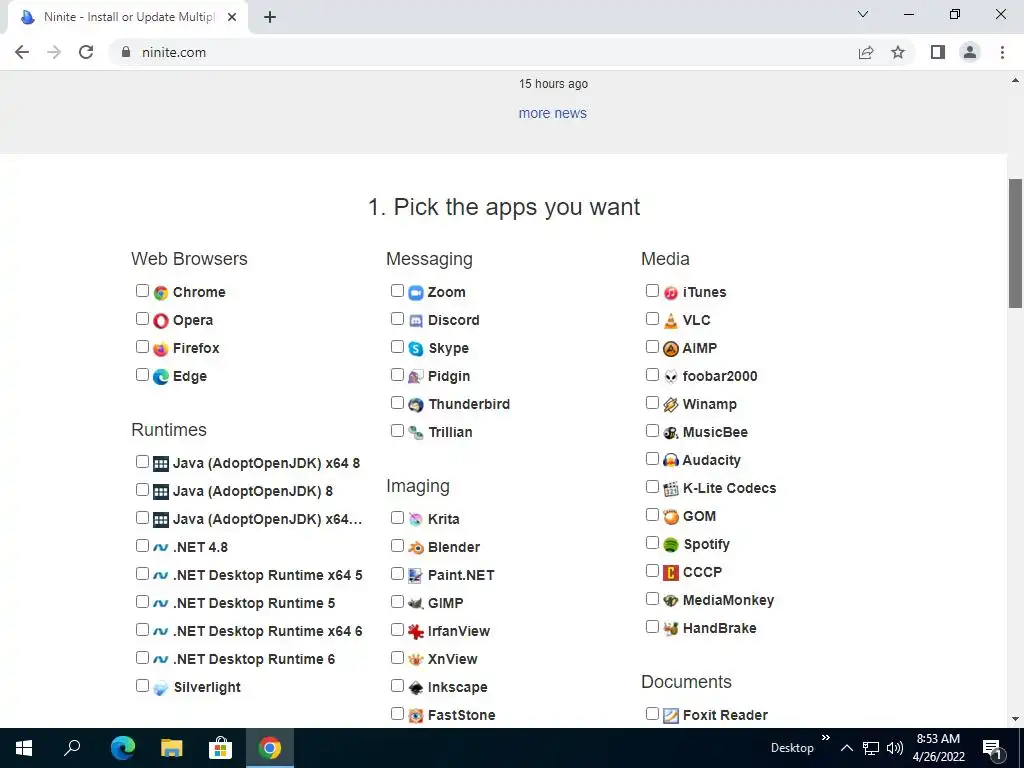This screenshot has height=768, width=1024.
Task: Click the share this page icon
Action: [x=866, y=52]
